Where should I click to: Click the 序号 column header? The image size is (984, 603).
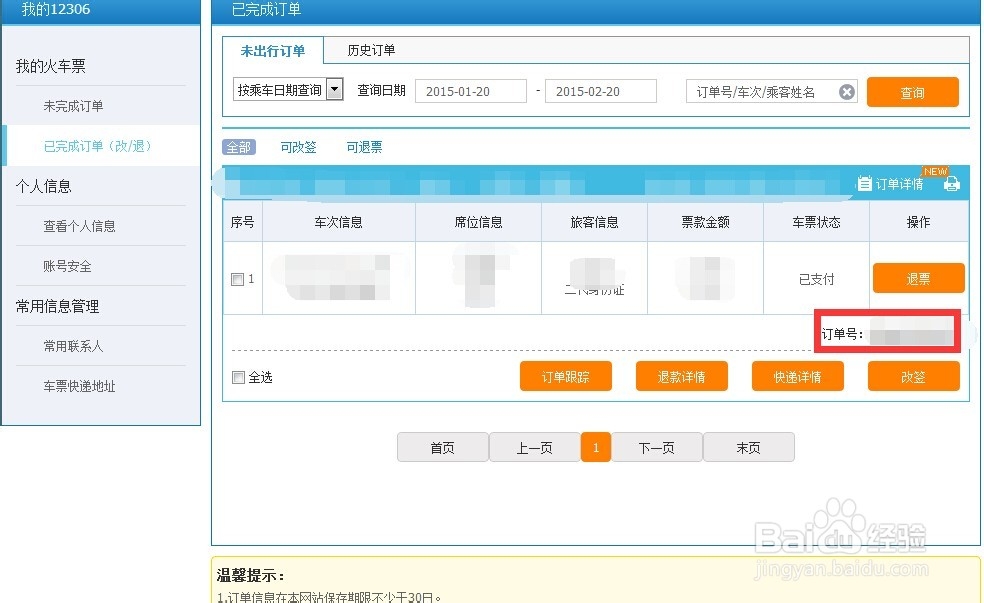click(242, 222)
